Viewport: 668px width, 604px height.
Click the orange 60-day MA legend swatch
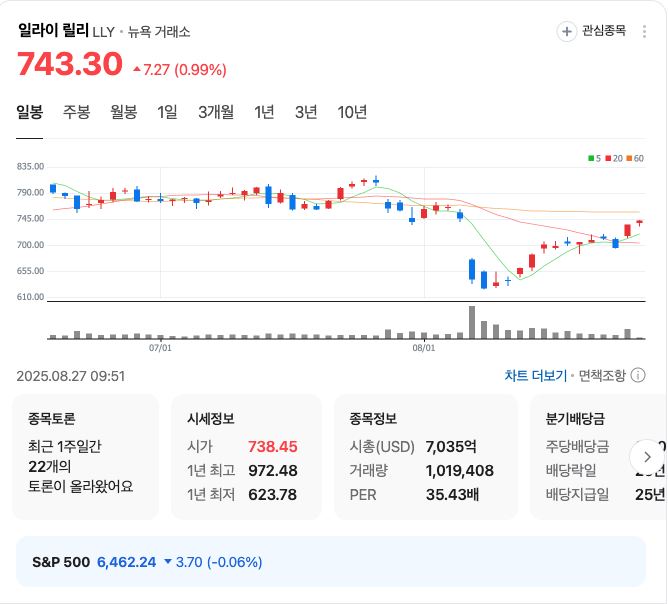tap(629, 158)
